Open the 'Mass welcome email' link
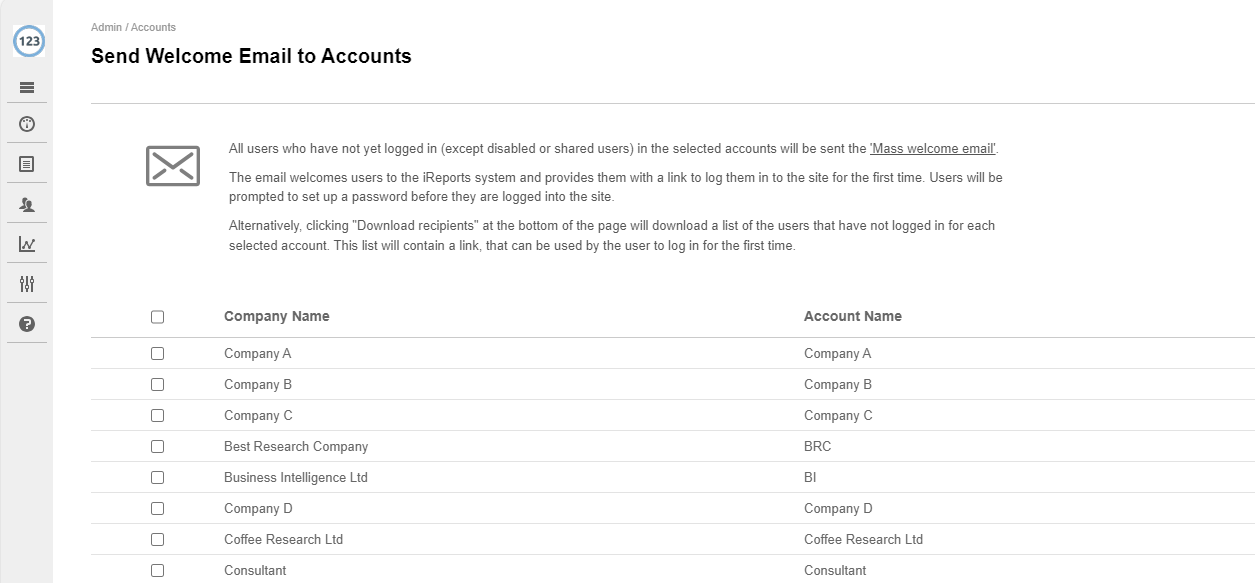This screenshot has height=583, width=1255. (x=933, y=149)
